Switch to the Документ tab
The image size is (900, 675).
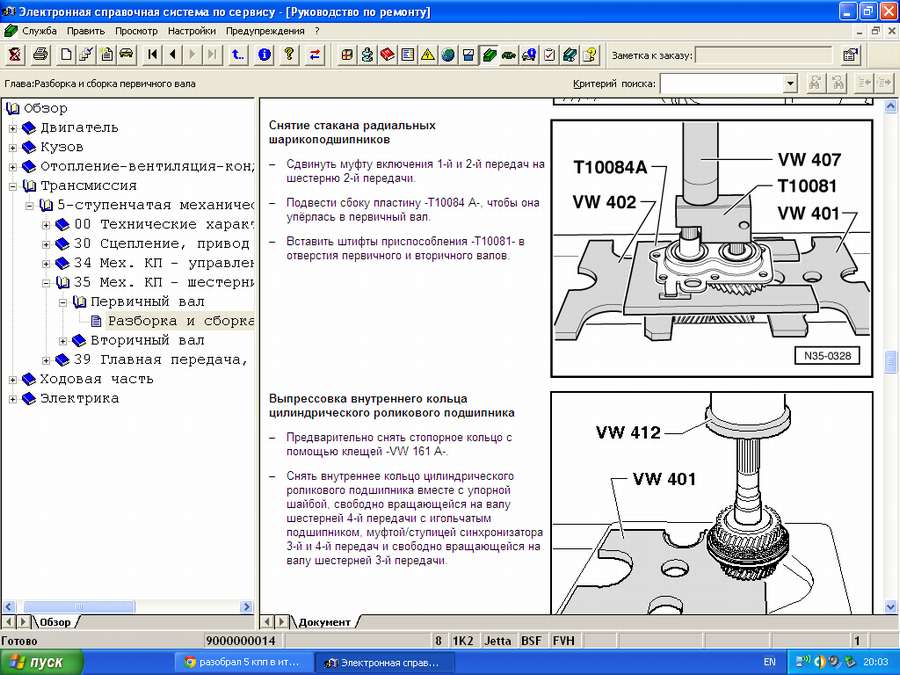click(324, 622)
